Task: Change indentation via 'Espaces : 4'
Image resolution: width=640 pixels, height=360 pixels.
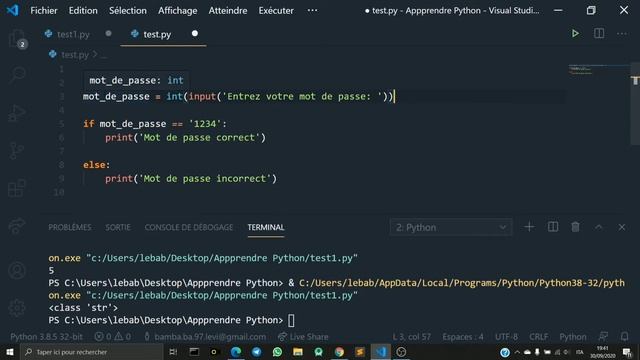Action: coord(463,336)
